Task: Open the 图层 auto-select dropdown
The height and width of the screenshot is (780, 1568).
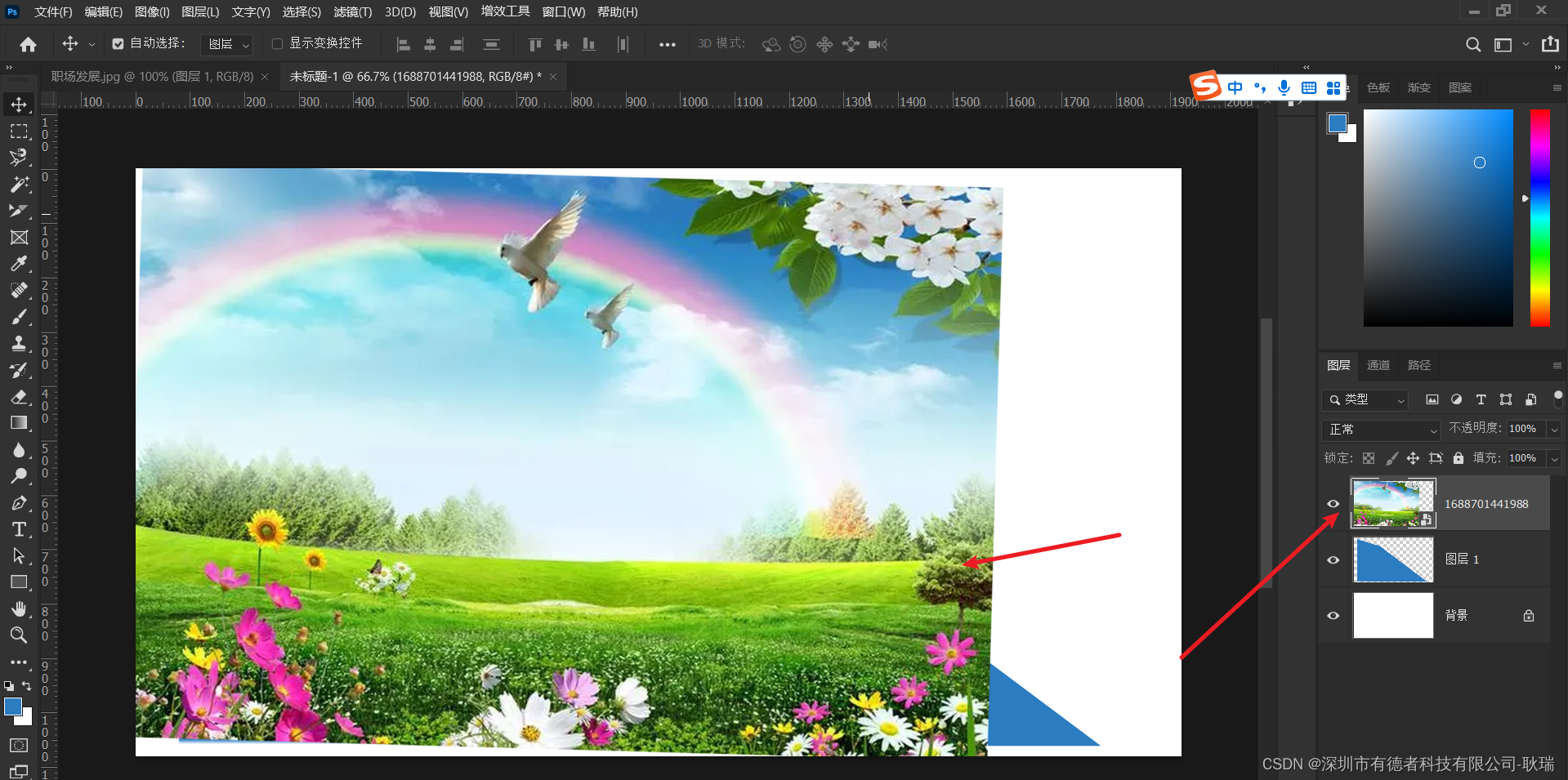Action: point(226,44)
